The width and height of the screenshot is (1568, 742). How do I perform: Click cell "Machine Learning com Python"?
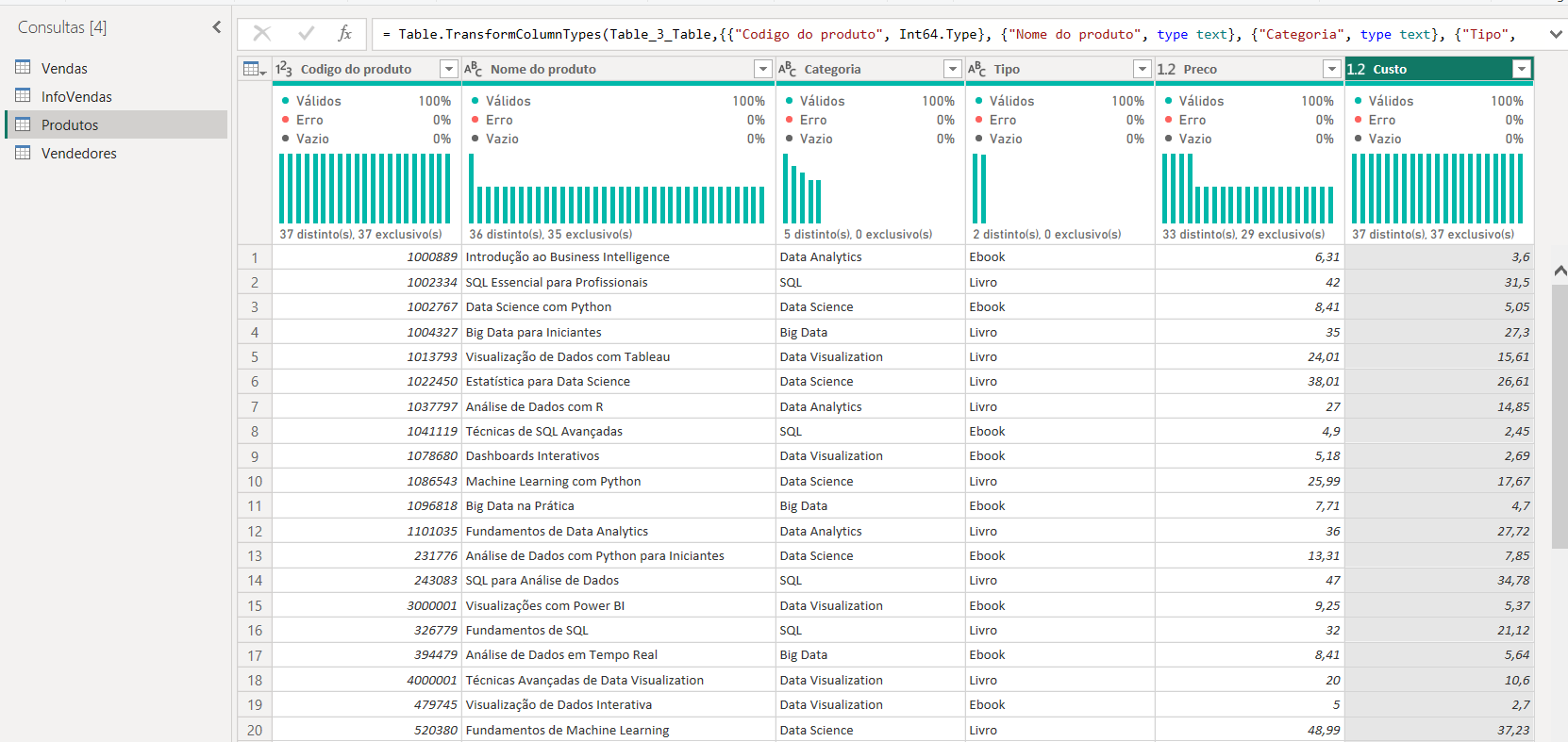(x=618, y=481)
